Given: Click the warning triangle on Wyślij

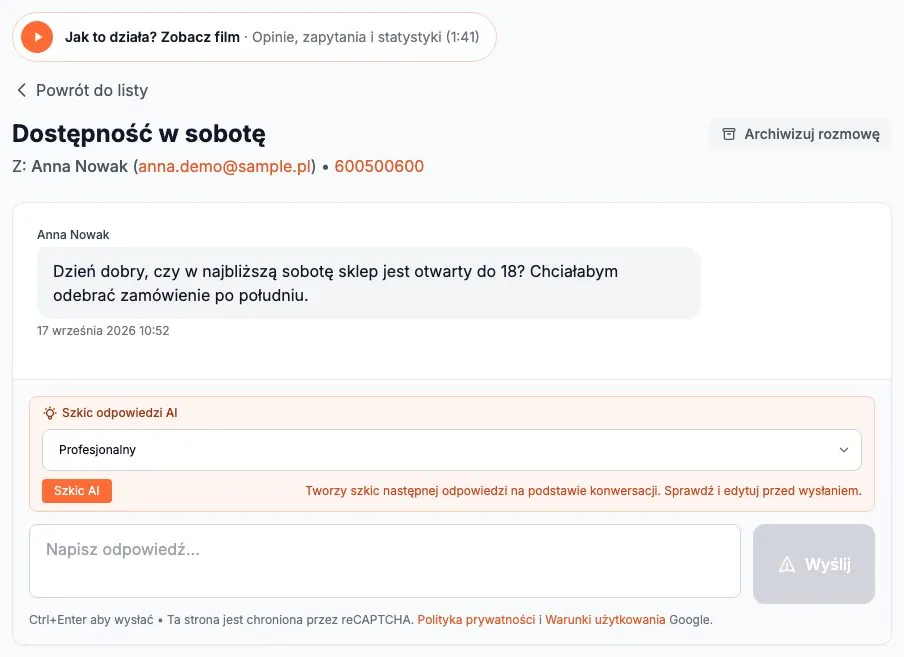Looking at the screenshot, I should [786, 564].
